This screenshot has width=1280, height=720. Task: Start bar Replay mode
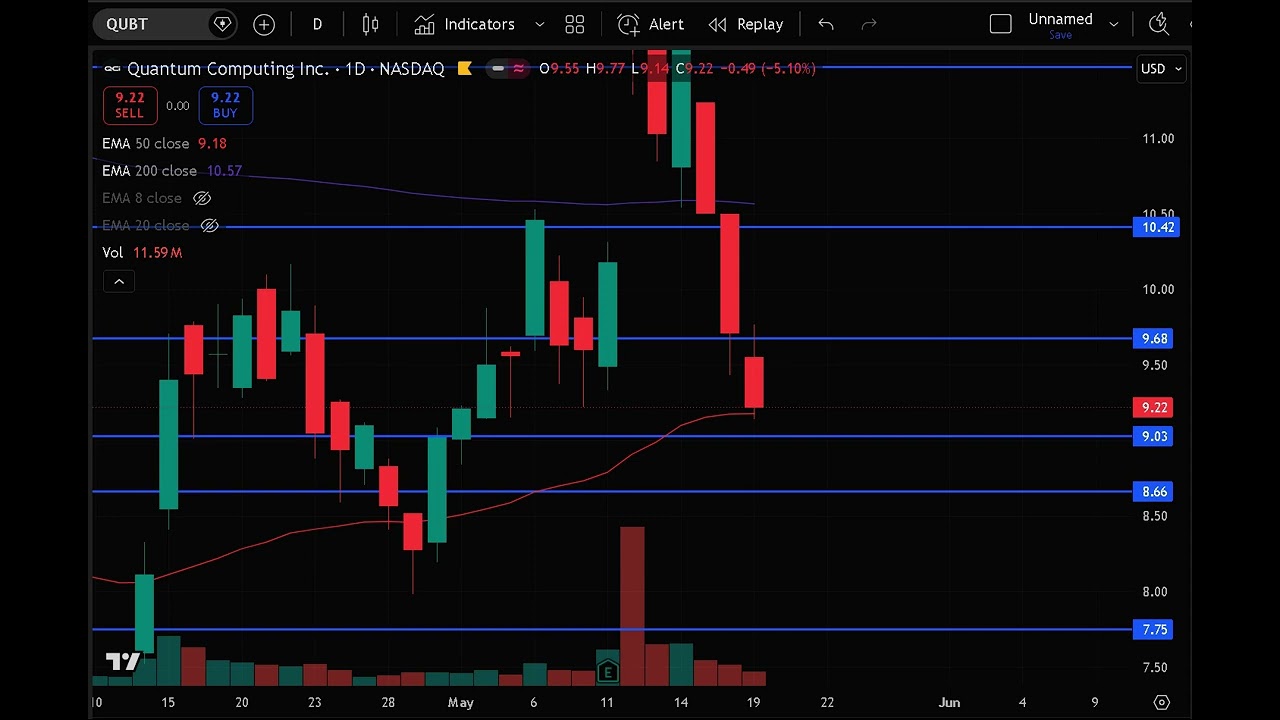click(746, 24)
